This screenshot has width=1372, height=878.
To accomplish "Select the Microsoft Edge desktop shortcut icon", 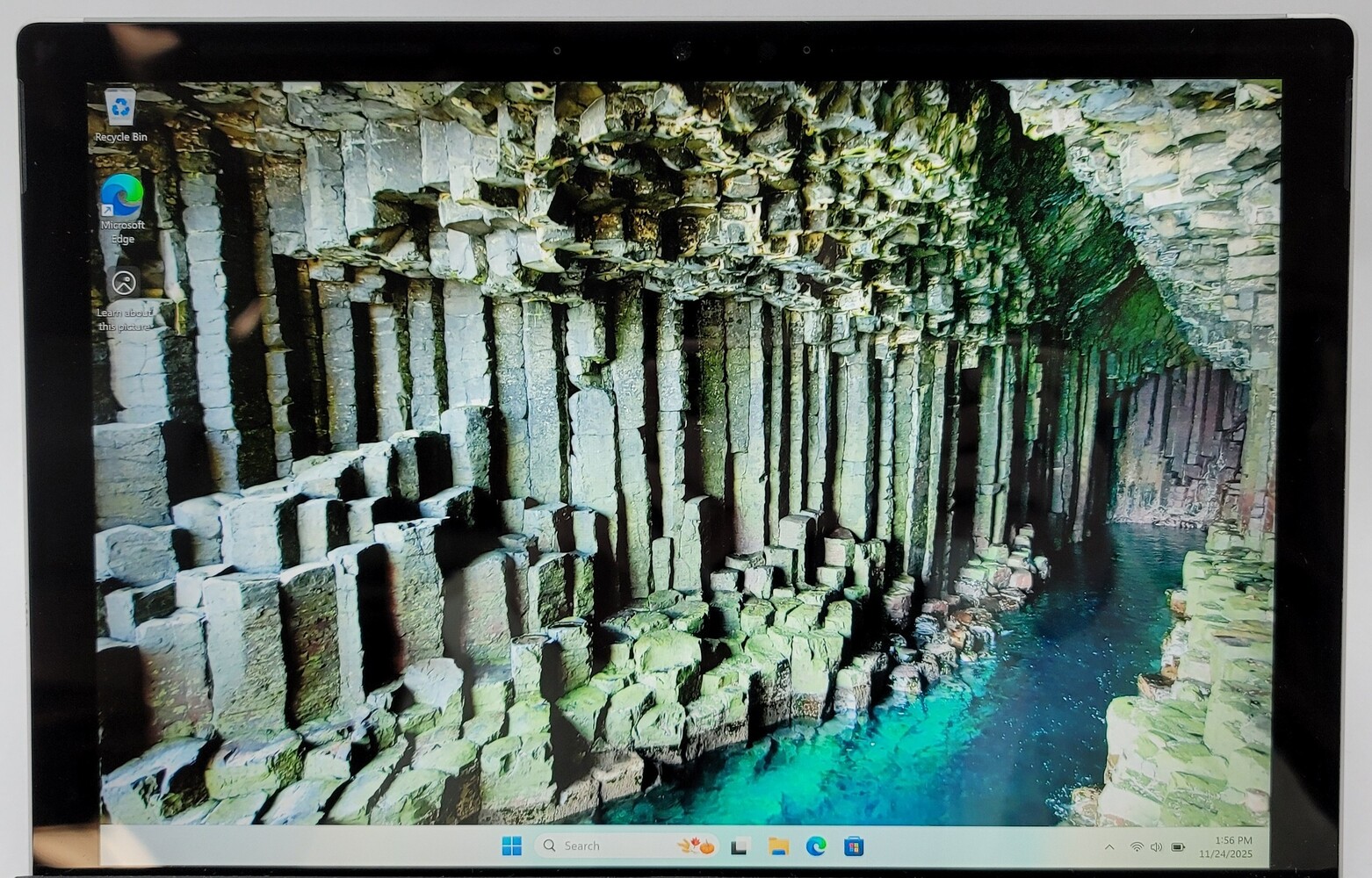I will (122, 195).
